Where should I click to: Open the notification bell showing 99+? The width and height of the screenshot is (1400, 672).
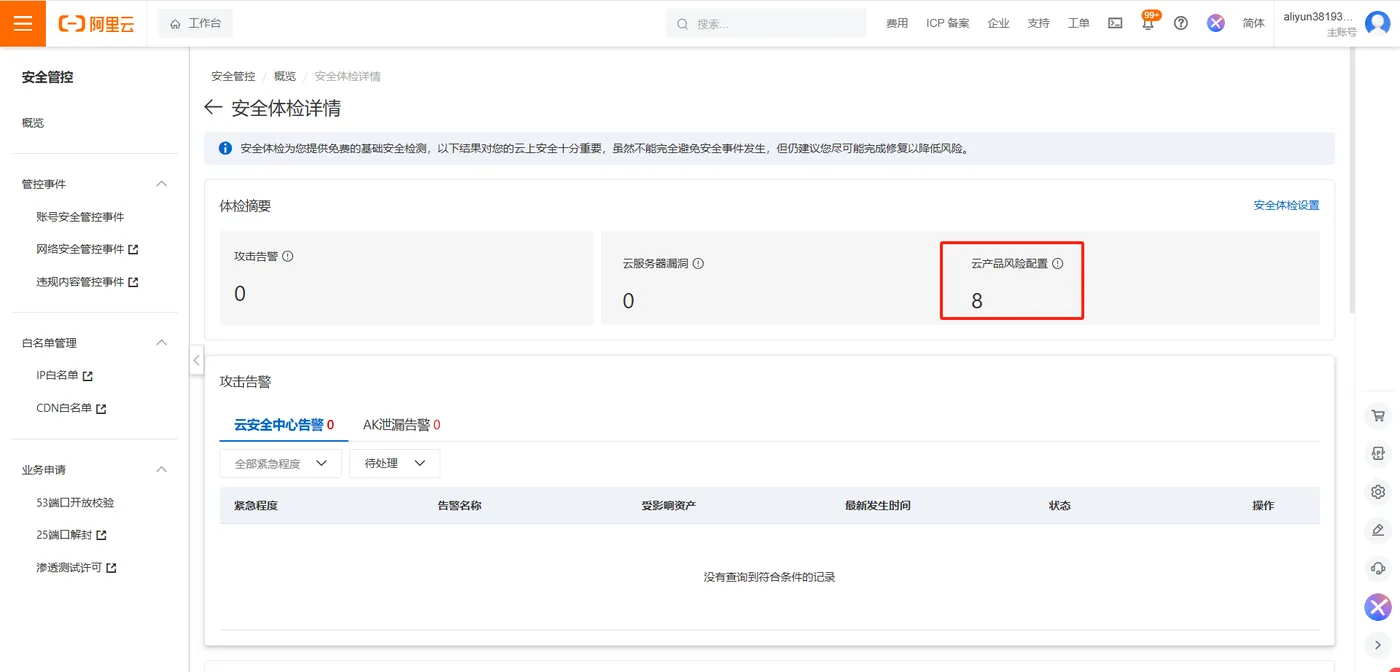[x=1148, y=22]
